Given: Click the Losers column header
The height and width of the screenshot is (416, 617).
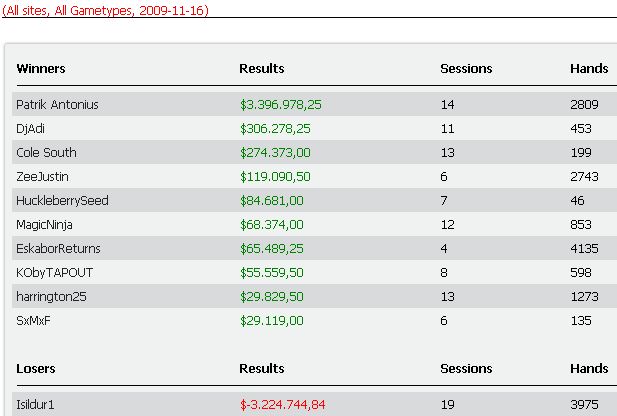Looking at the screenshot, I should click(x=36, y=368).
